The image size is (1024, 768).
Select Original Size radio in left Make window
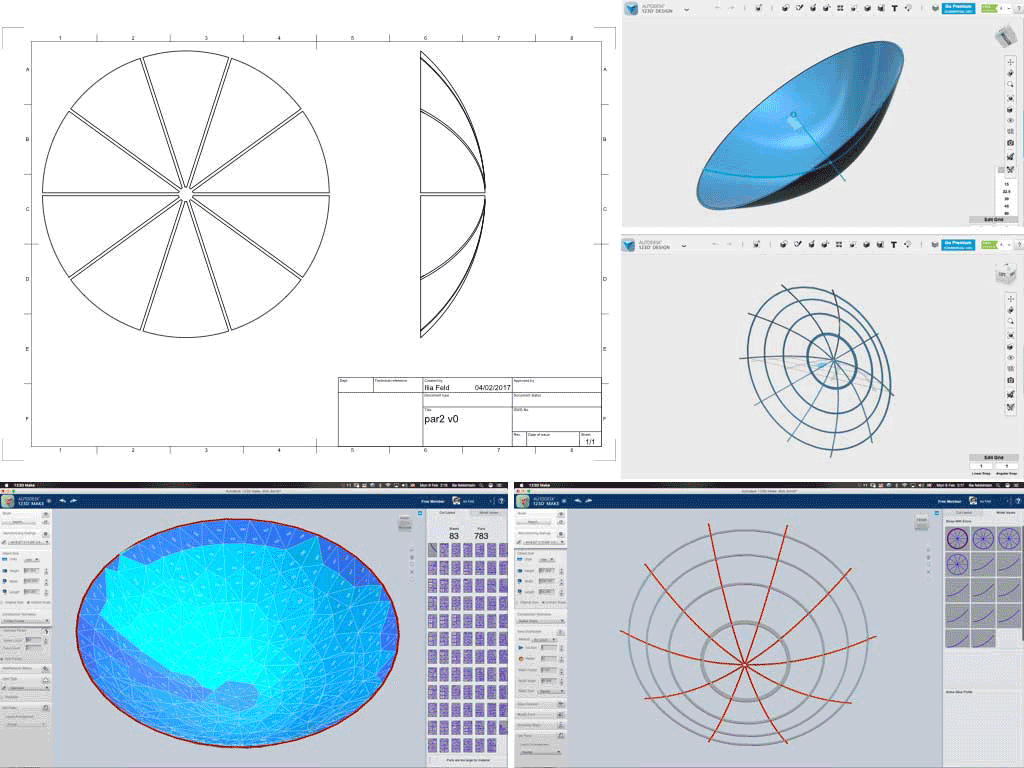coord(2,602)
